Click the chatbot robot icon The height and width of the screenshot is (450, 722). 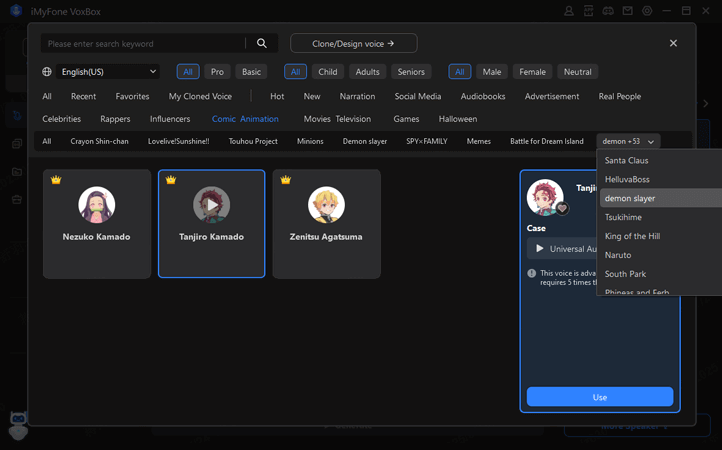(18, 425)
